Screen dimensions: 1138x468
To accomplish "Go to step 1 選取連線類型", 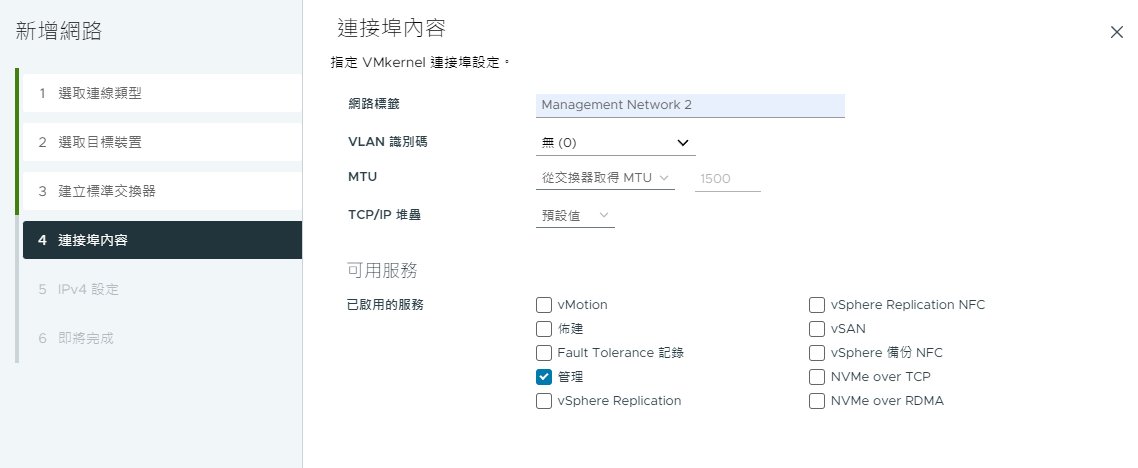I will tap(162, 93).
